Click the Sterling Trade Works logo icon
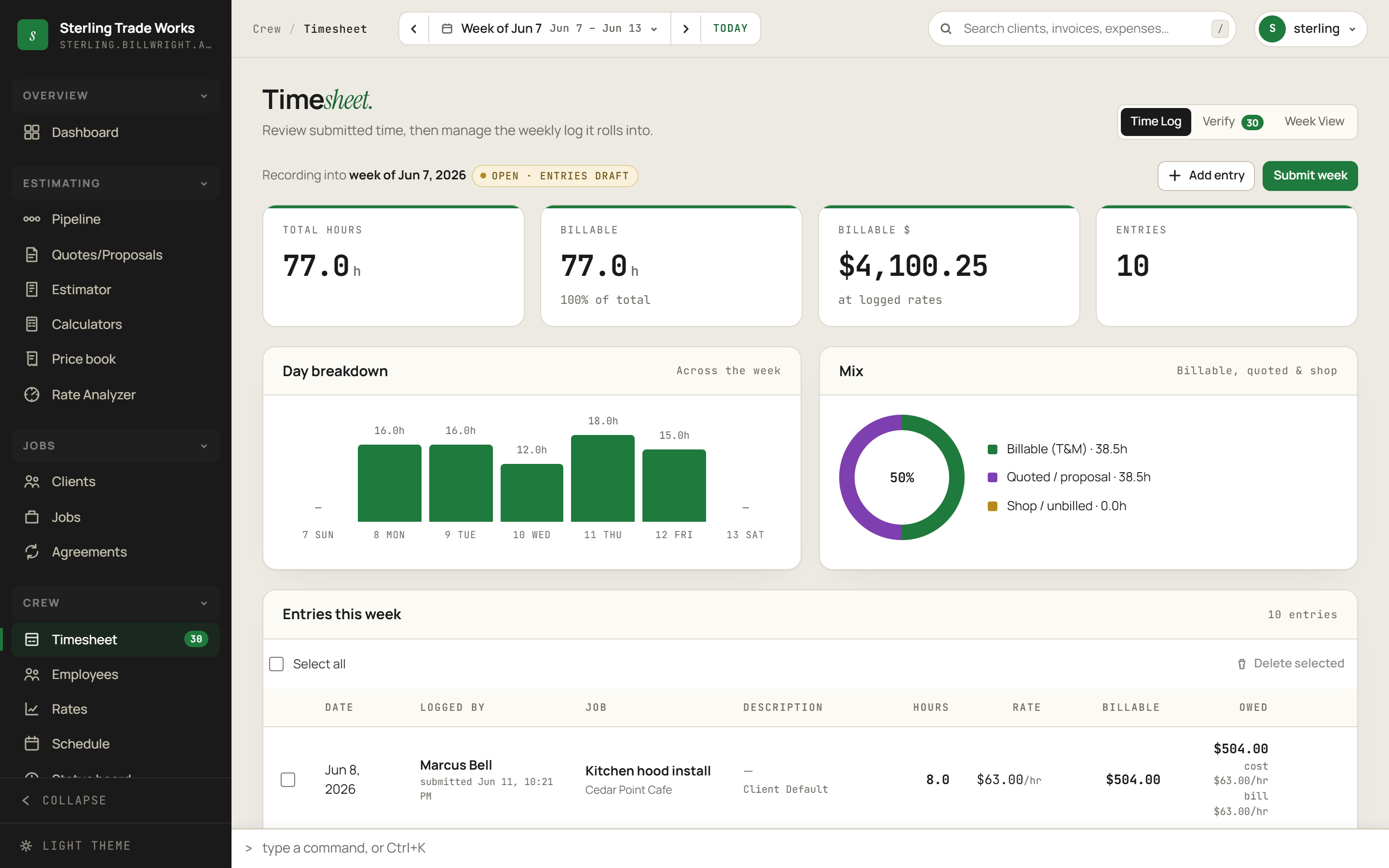This screenshot has width=1389, height=868. 33,35
